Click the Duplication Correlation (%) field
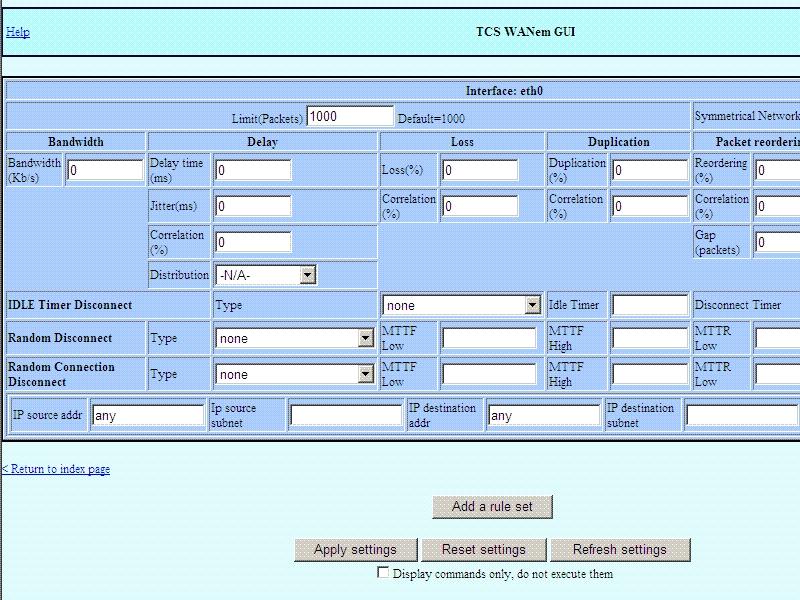This screenshot has height=600, width=800. pyautogui.click(x=650, y=206)
